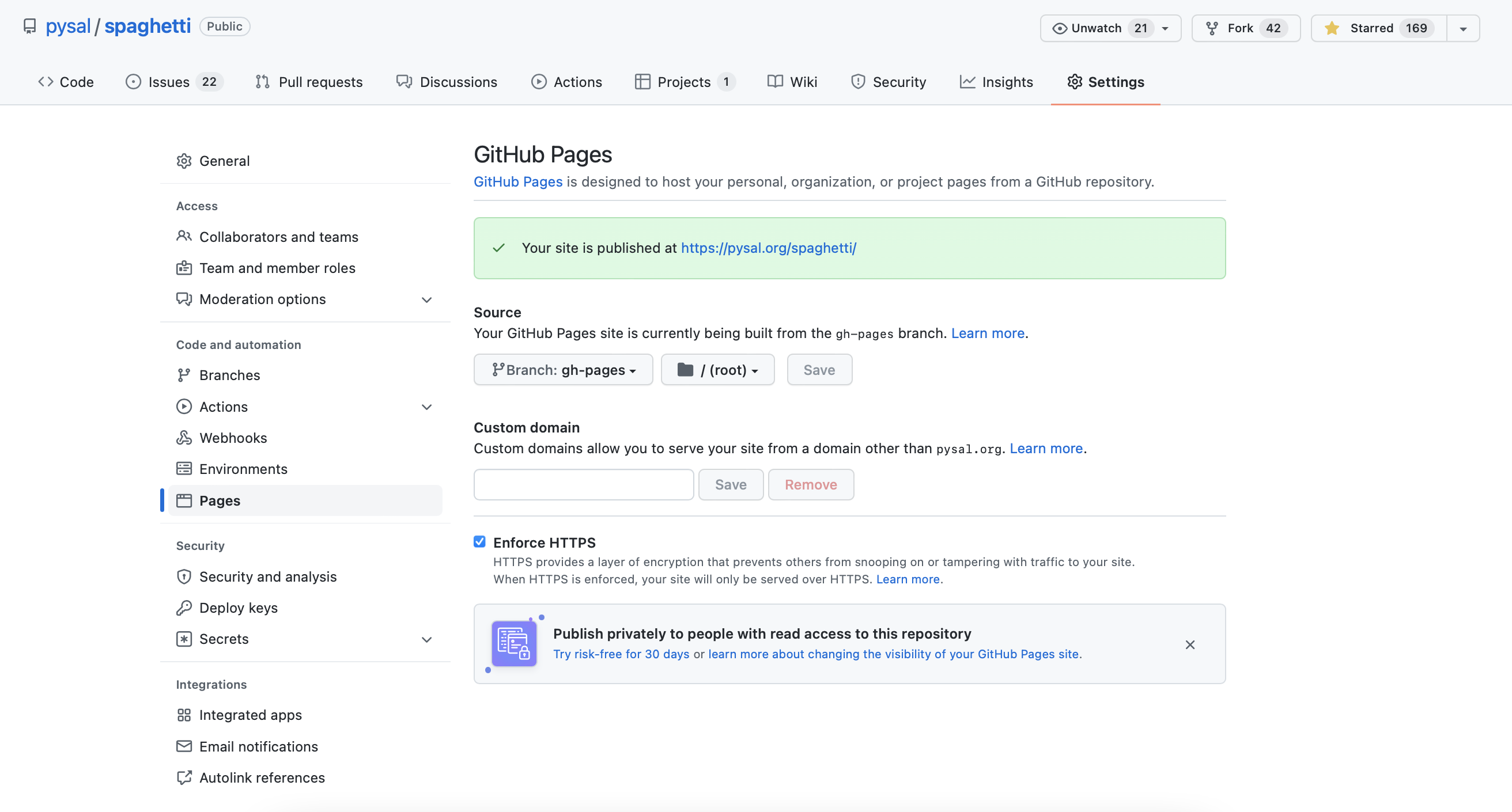Open the Branch: gh-pages dropdown

pyautogui.click(x=563, y=370)
